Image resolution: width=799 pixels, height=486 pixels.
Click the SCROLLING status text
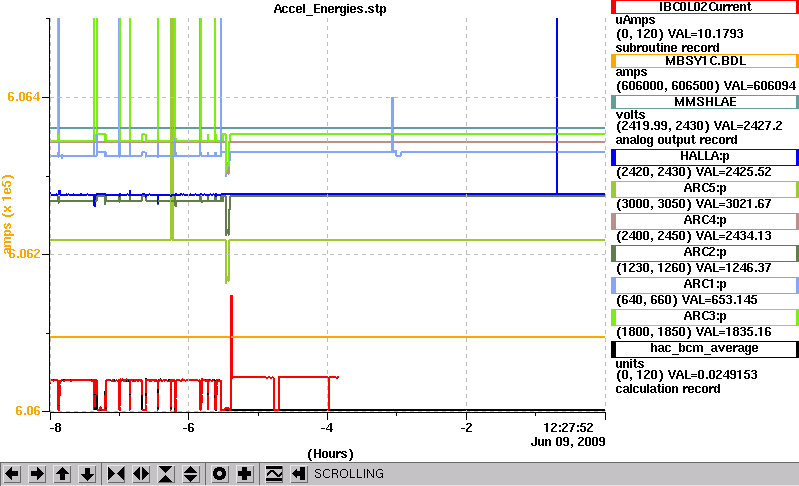point(349,474)
